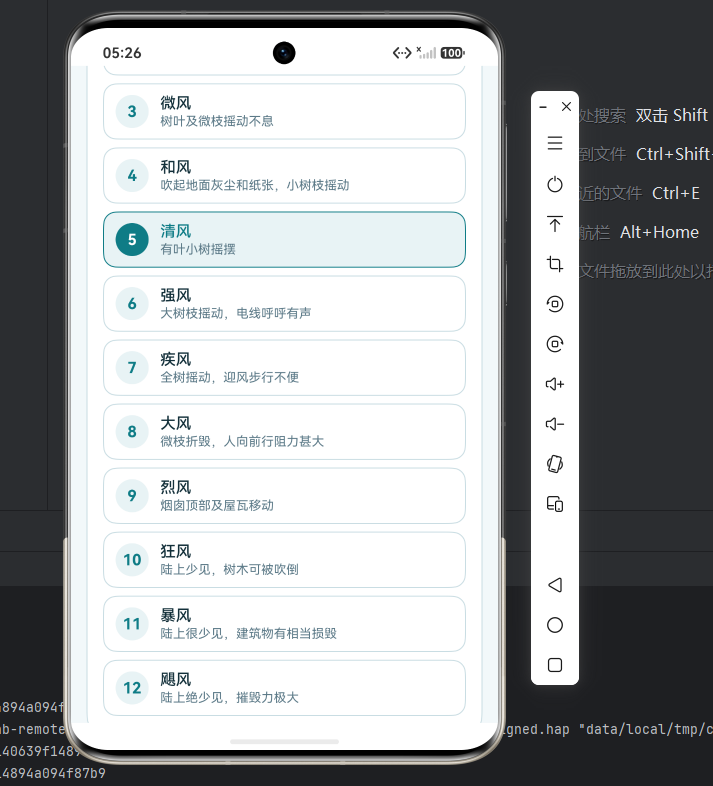Image resolution: width=713 pixels, height=786 pixels.
Task: Click the 05:26 clock in status bar
Action: (122, 53)
